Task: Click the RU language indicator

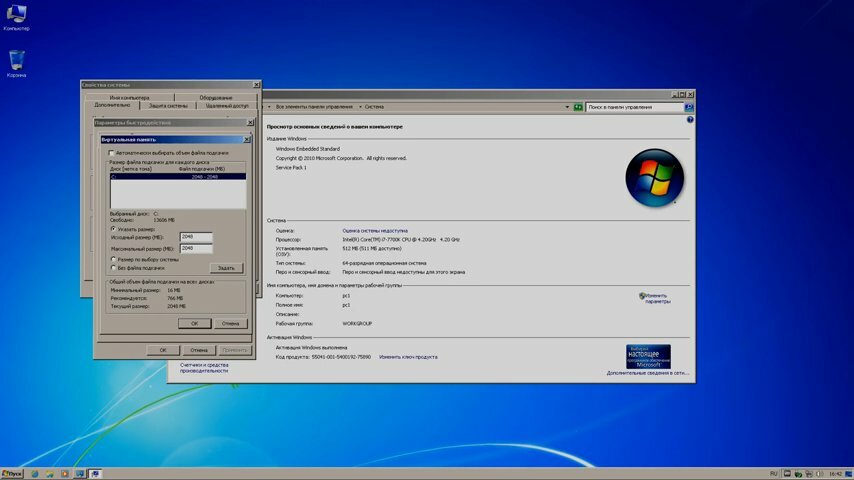Action: [x=773, y=474]
